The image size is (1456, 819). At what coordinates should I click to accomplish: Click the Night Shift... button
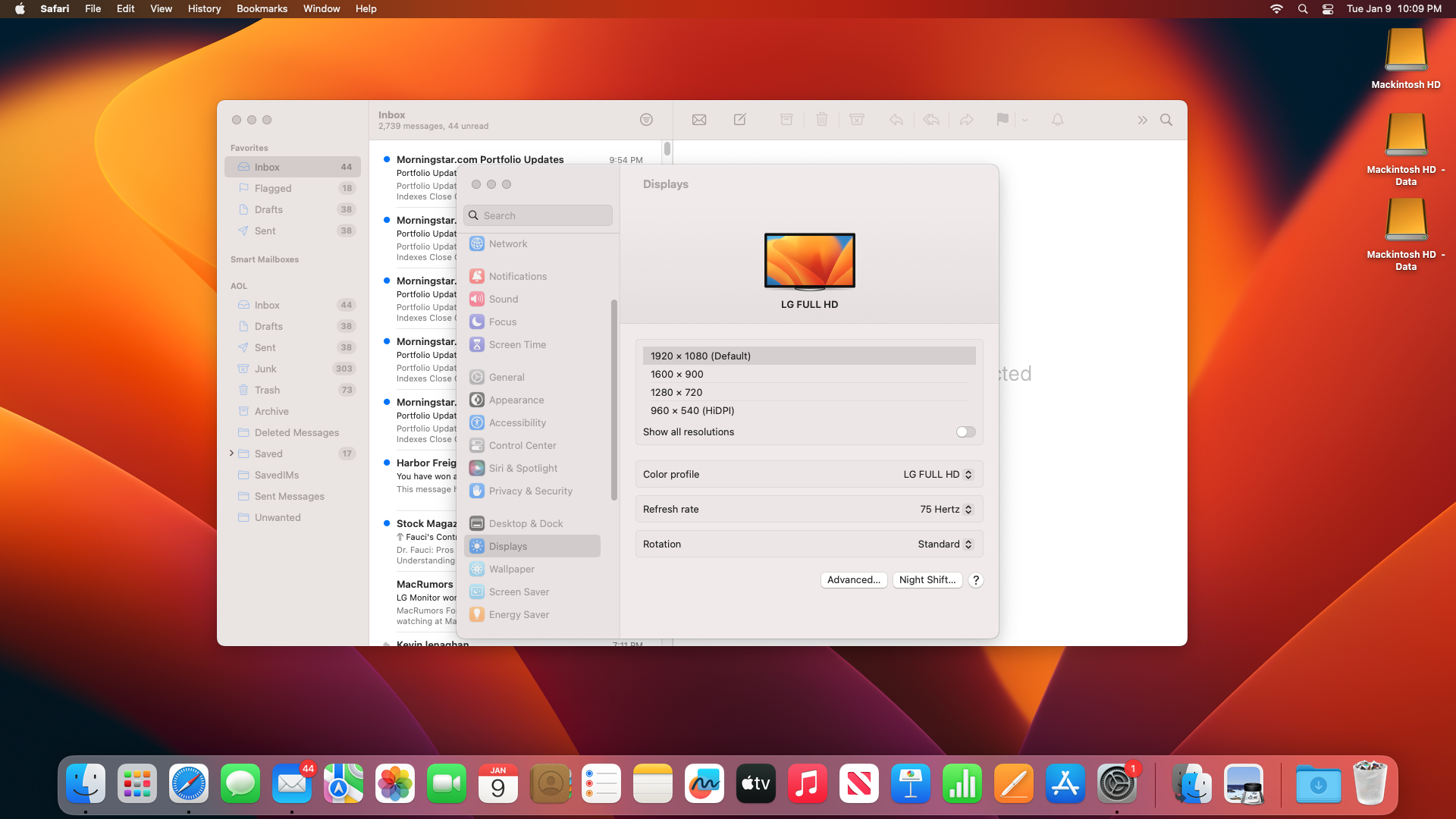pyautogui.click(x=927, y=580)
